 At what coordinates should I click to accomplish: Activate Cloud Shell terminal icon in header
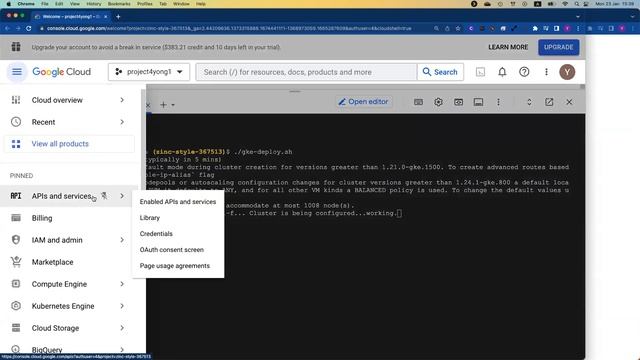(480, 72)
